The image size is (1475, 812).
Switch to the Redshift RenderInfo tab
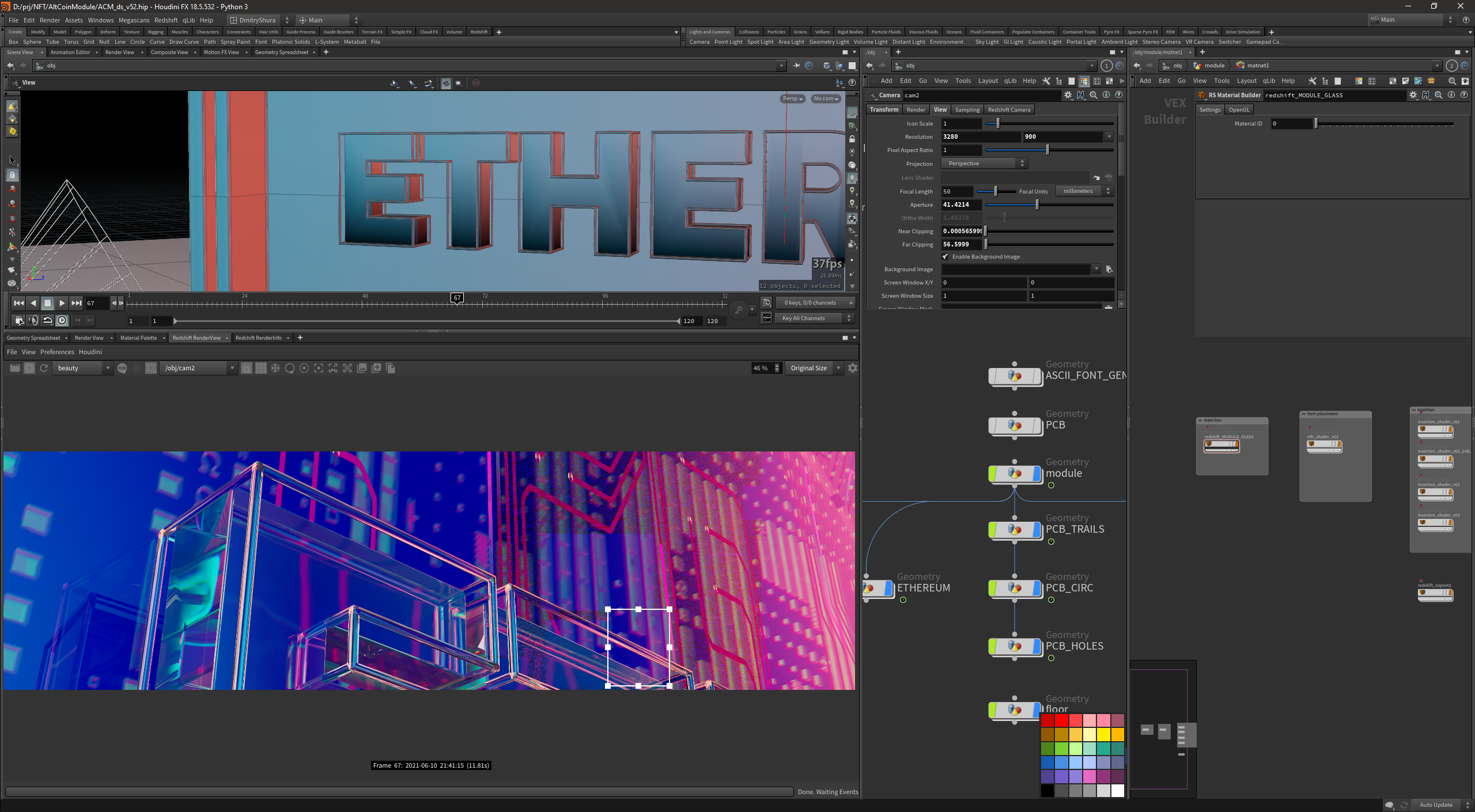point(258,338)
